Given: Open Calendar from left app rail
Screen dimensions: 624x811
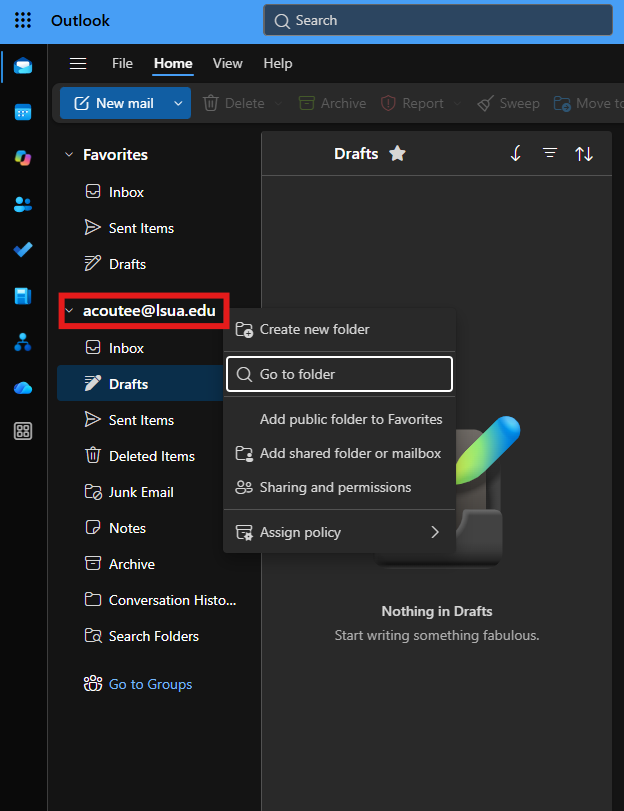Looking at the screenshot, I should point(23,112).
